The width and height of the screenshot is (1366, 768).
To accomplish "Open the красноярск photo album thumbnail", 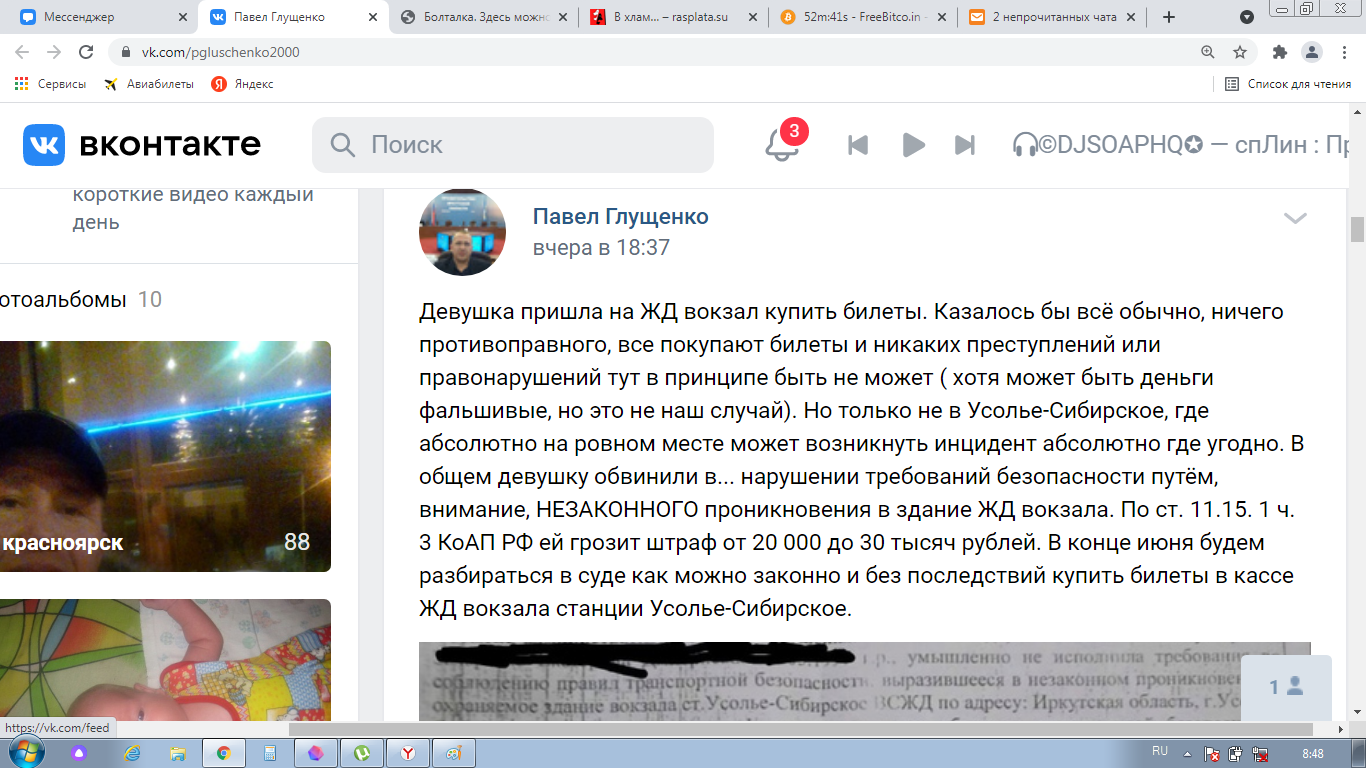I will click(x=165, y=456).
